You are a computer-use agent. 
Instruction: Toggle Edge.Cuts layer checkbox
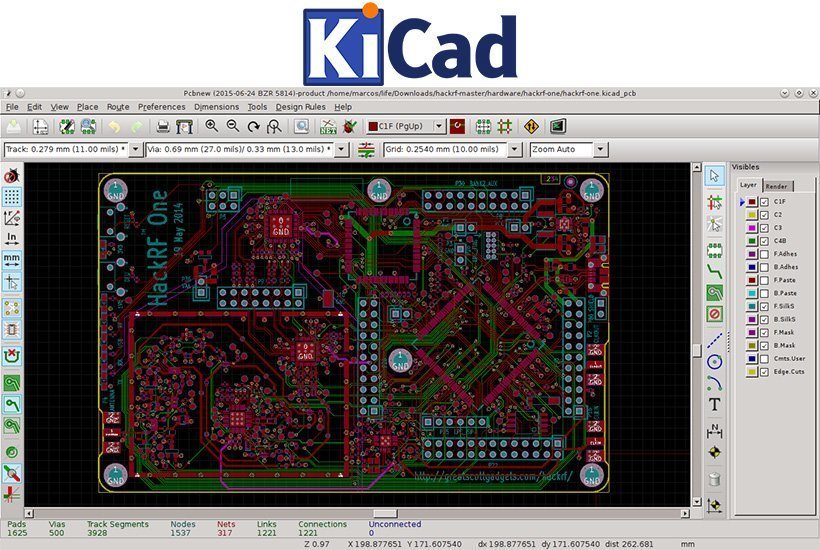764,372
